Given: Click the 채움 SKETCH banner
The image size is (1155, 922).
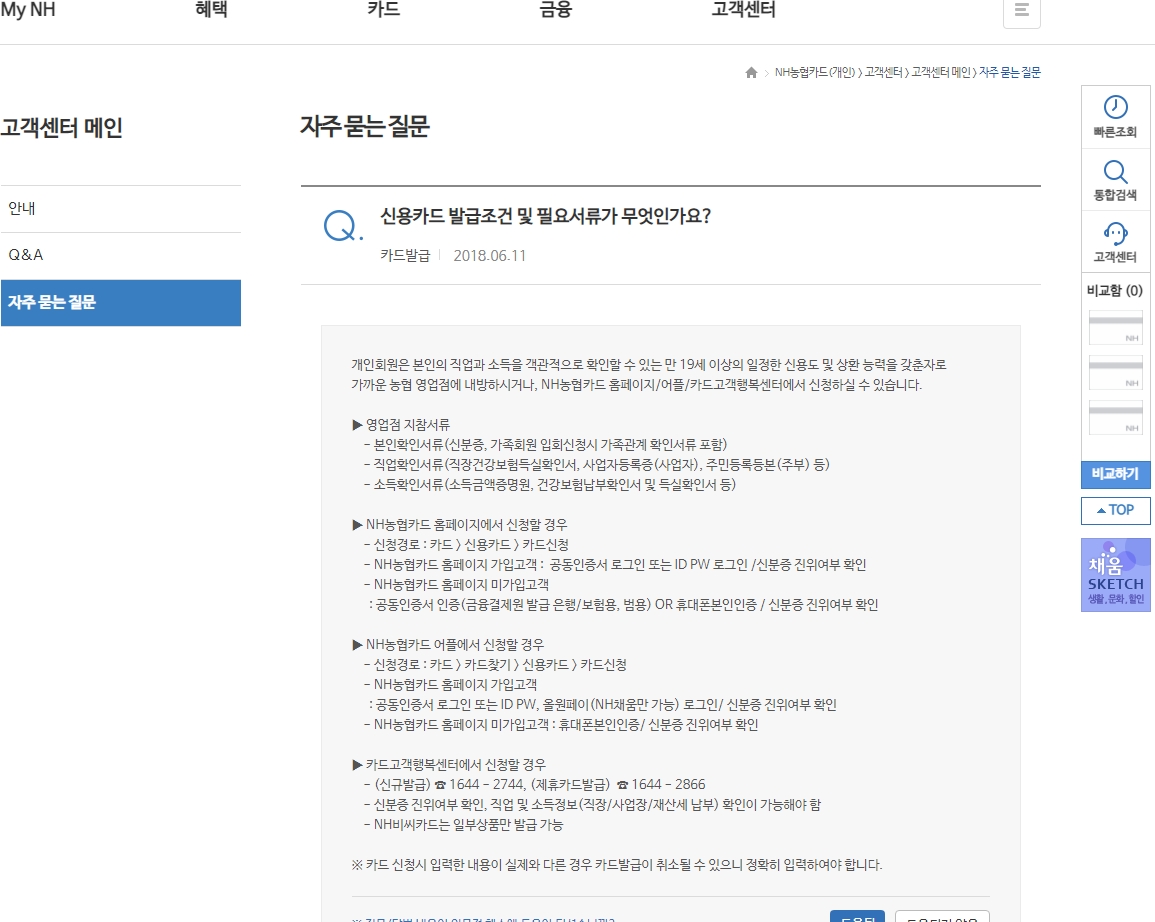Looking at the screenshot, I should click(1115, 574).
